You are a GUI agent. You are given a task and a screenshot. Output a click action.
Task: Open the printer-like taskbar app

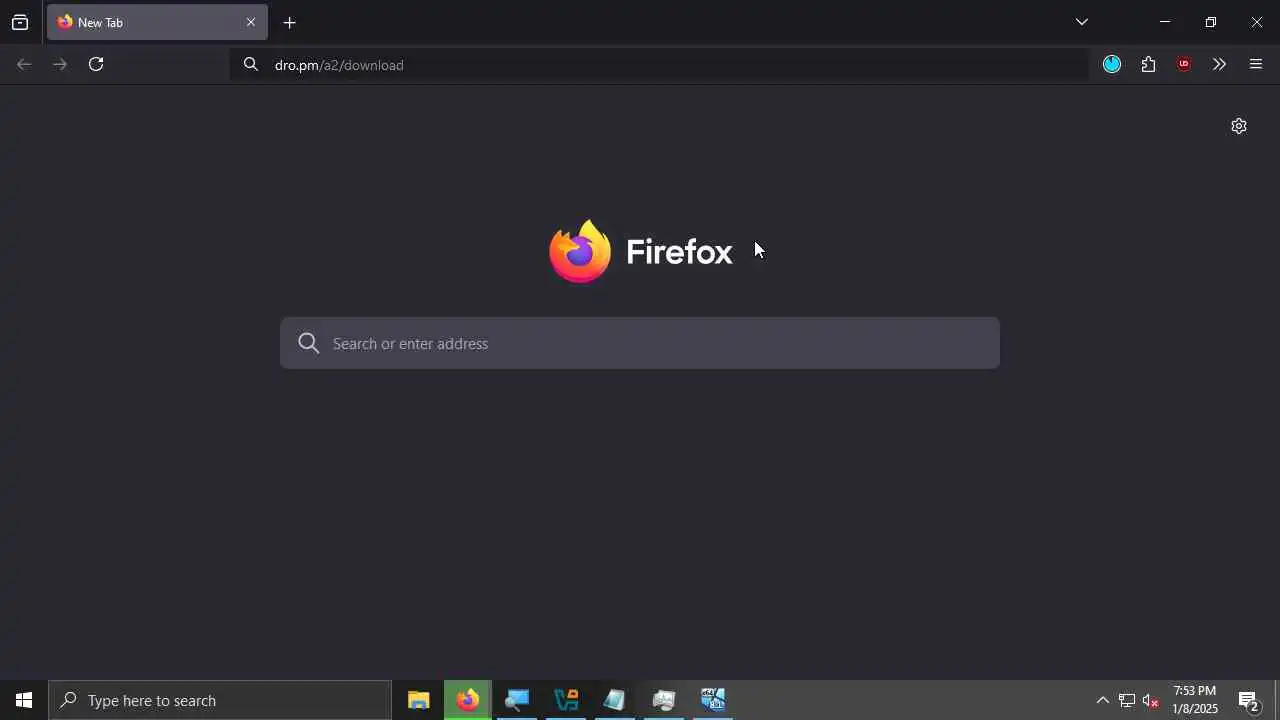click(664, 700)
